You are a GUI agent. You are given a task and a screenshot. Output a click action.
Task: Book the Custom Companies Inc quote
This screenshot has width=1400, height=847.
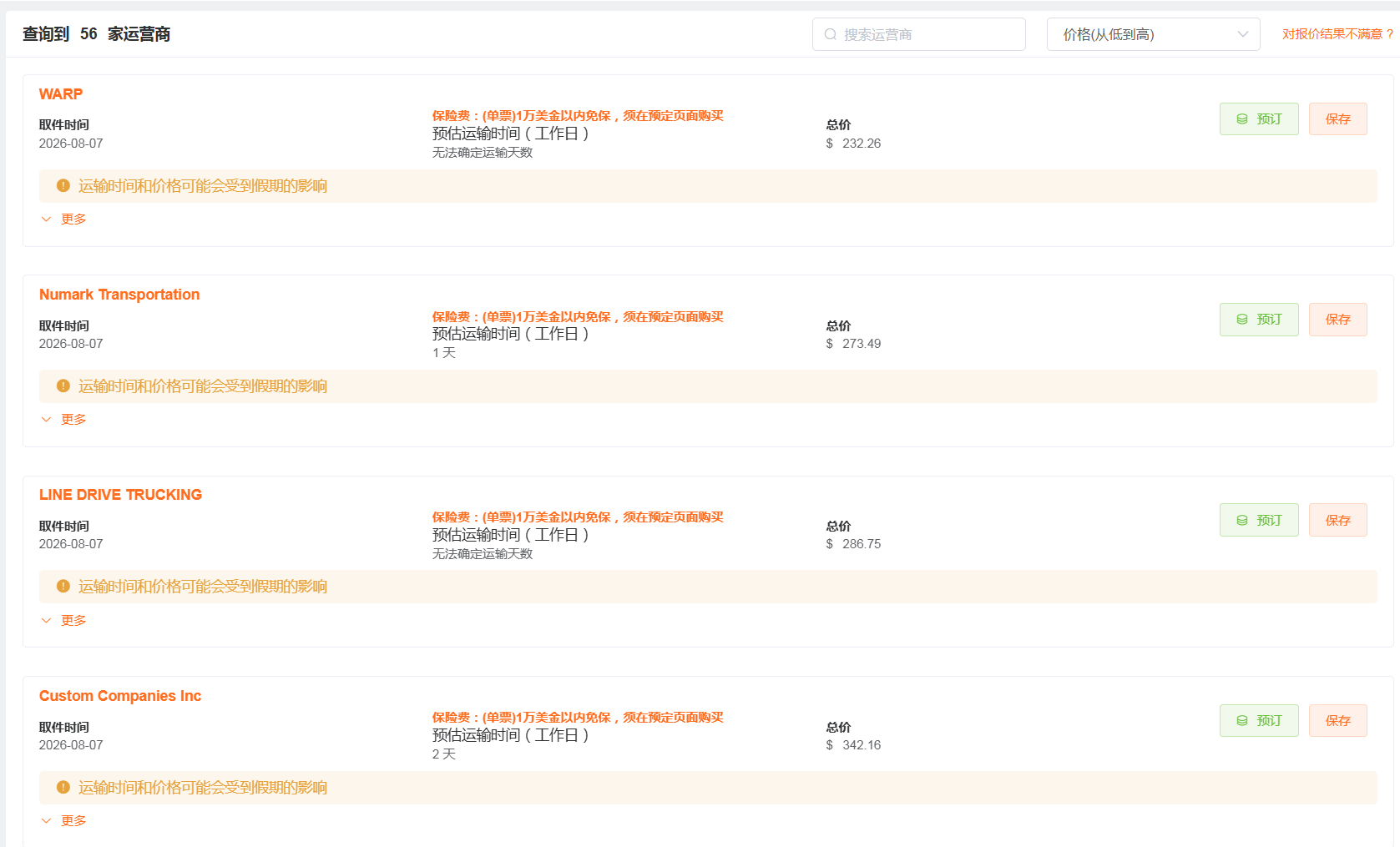pyautogui.click(x=1259, y=720)
